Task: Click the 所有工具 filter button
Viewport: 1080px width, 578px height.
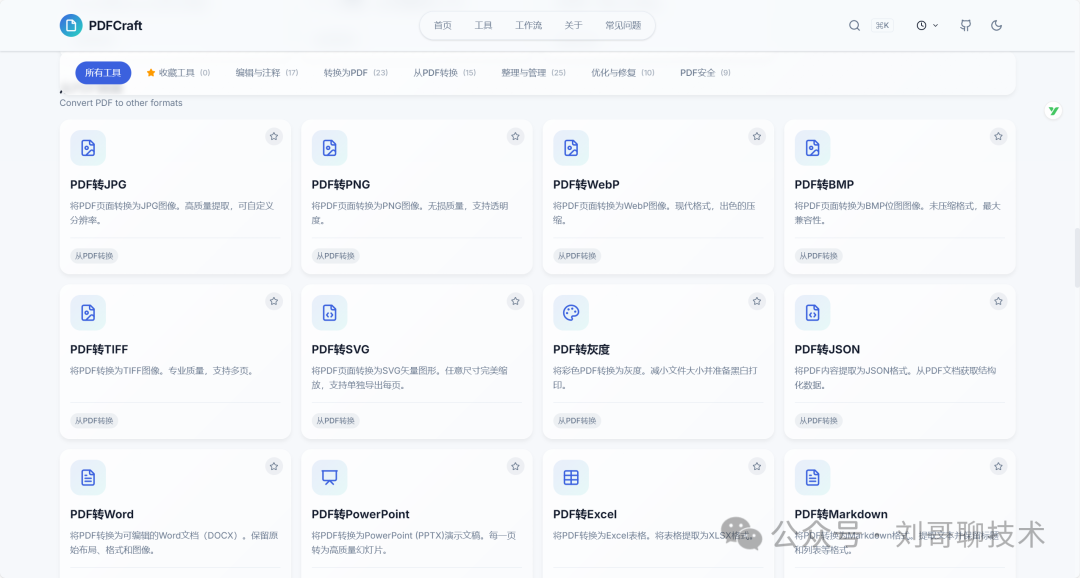Action: [x=101, y=72]
